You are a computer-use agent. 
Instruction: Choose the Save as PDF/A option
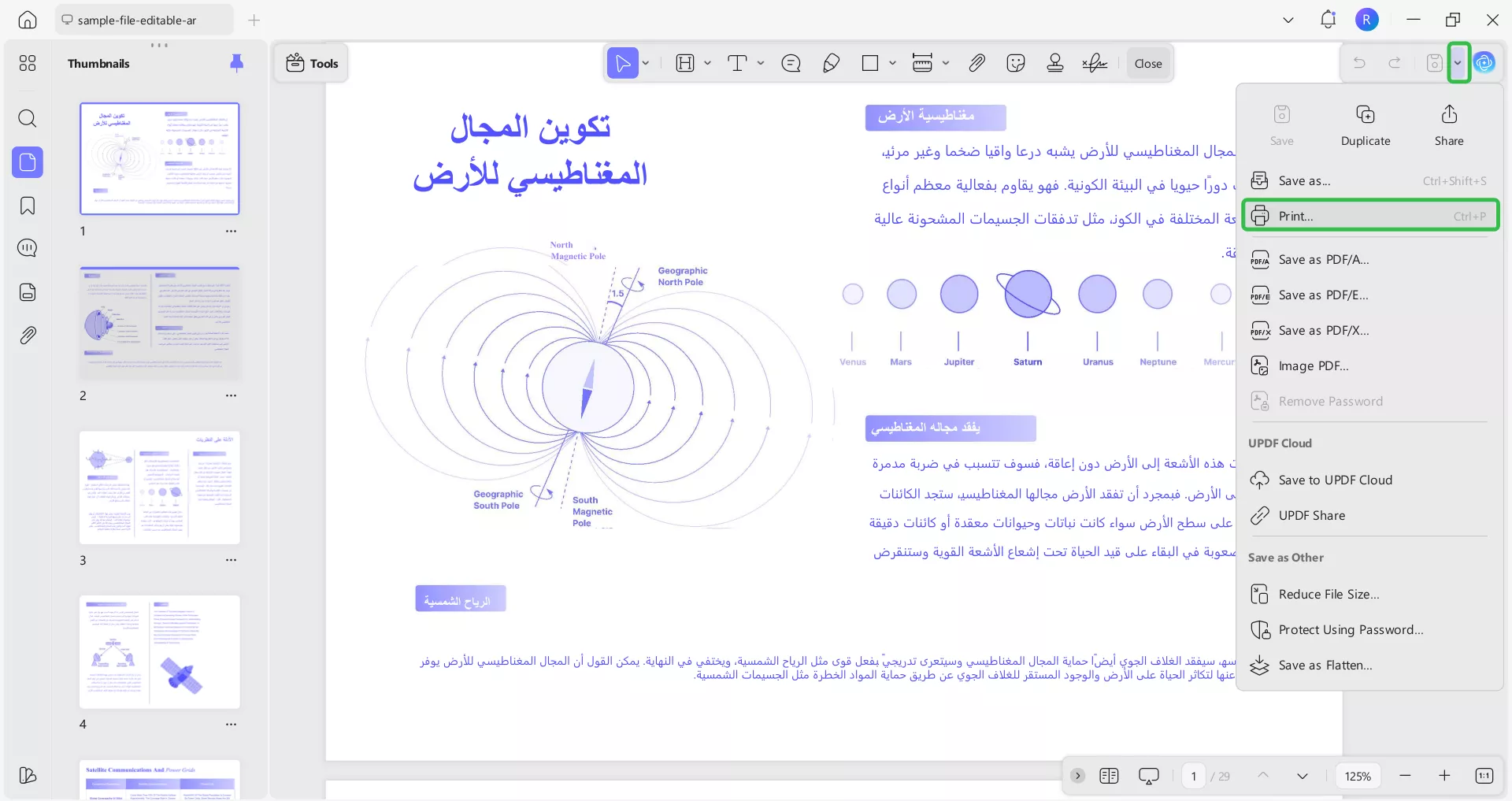pos(1321,259)
